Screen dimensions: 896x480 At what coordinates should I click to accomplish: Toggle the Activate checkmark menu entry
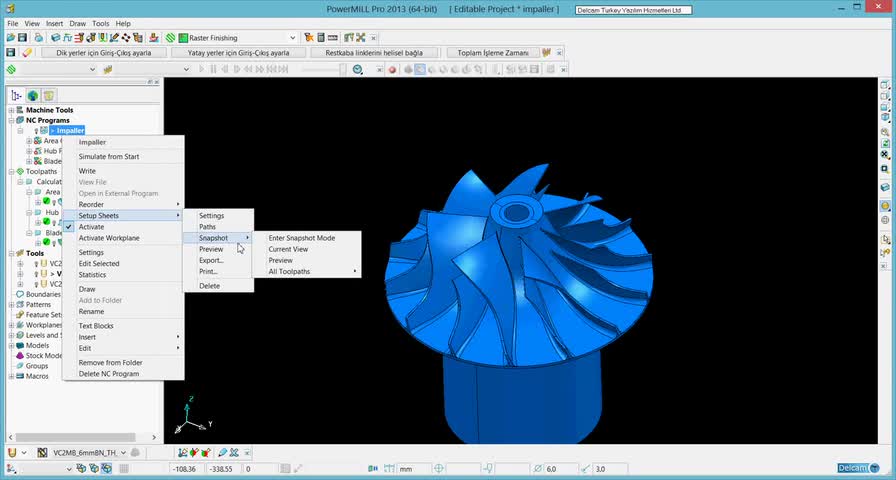coord(123,227)
